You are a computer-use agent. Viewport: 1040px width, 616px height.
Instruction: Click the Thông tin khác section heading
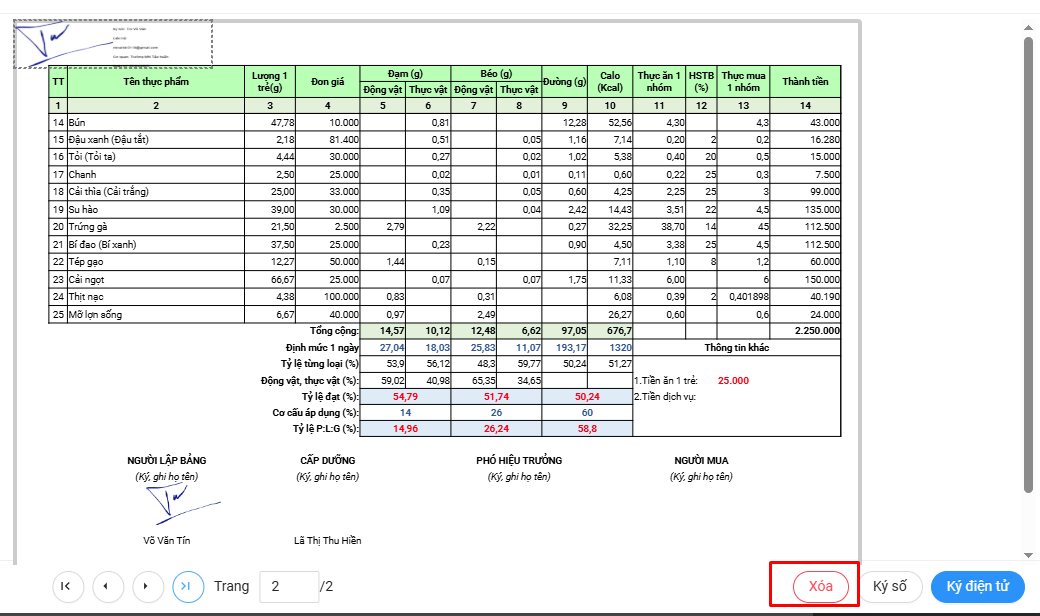coord(736,347)
